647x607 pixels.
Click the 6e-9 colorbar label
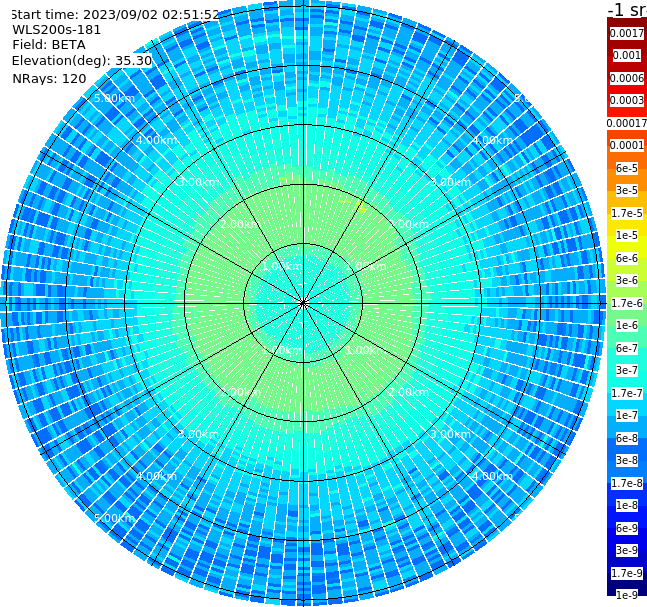(627, 528)
